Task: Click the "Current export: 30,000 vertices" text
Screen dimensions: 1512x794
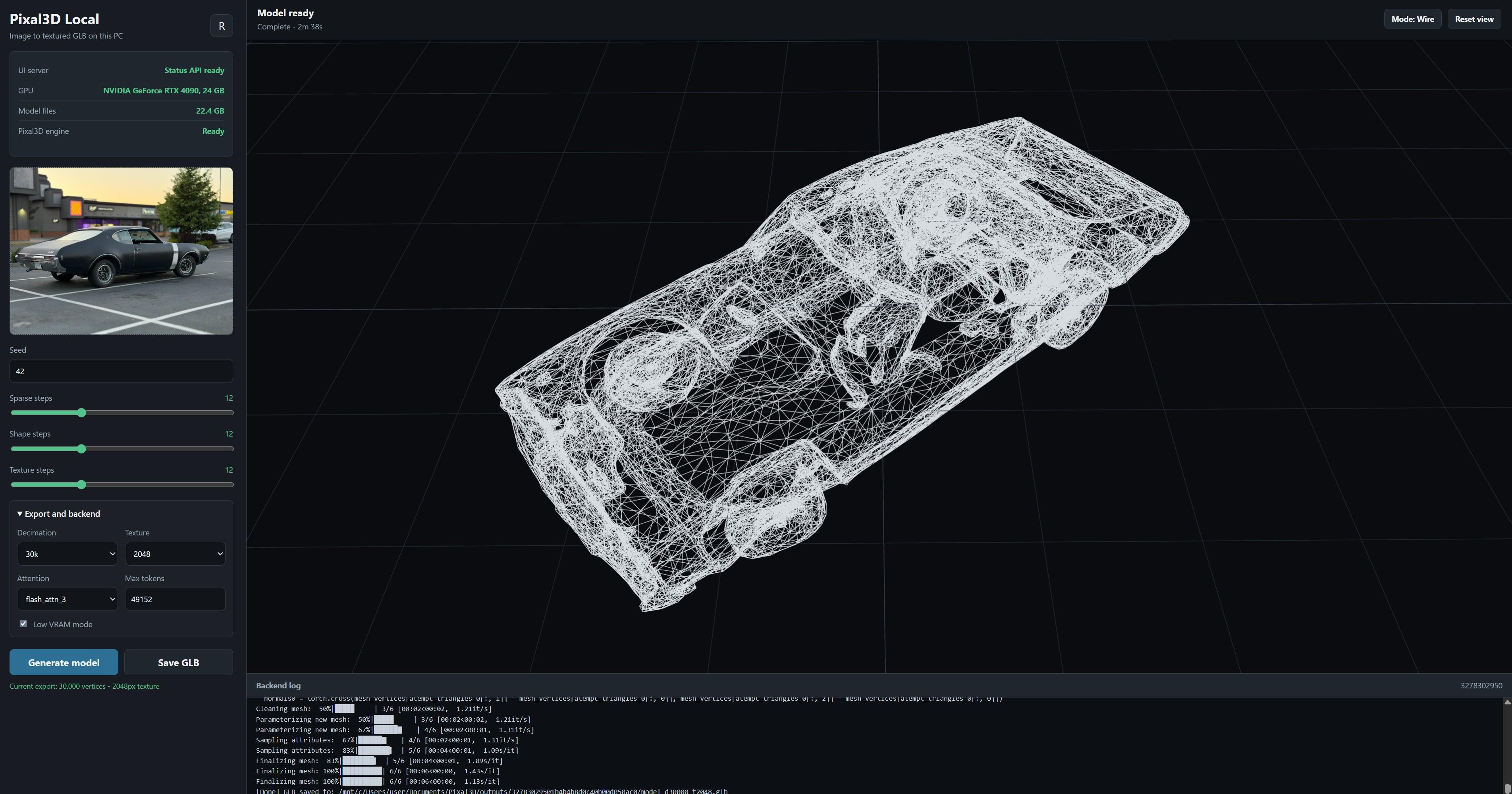Action: pos(84,686)
